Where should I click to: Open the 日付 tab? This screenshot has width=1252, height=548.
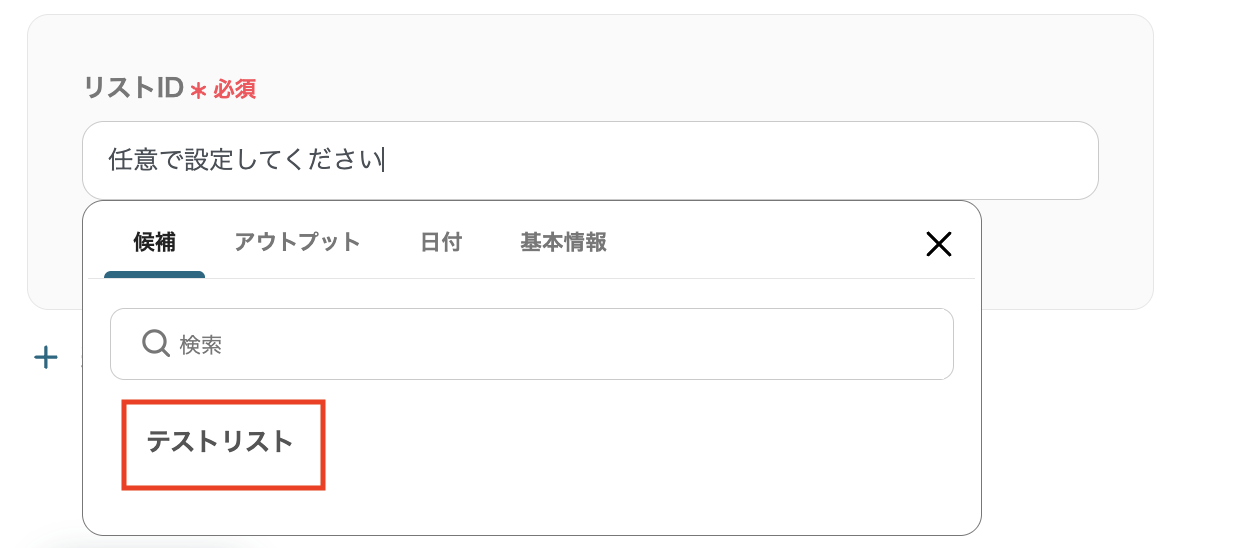coord(440,242)
